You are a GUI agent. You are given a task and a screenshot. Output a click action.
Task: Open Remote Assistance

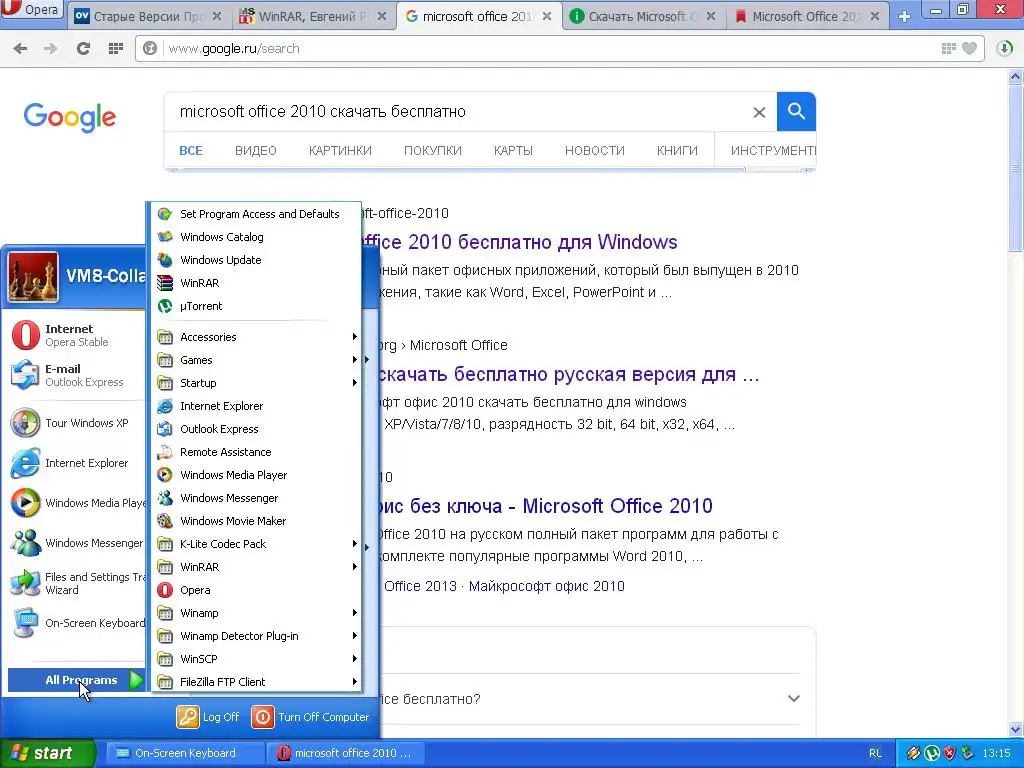point(256,452)
